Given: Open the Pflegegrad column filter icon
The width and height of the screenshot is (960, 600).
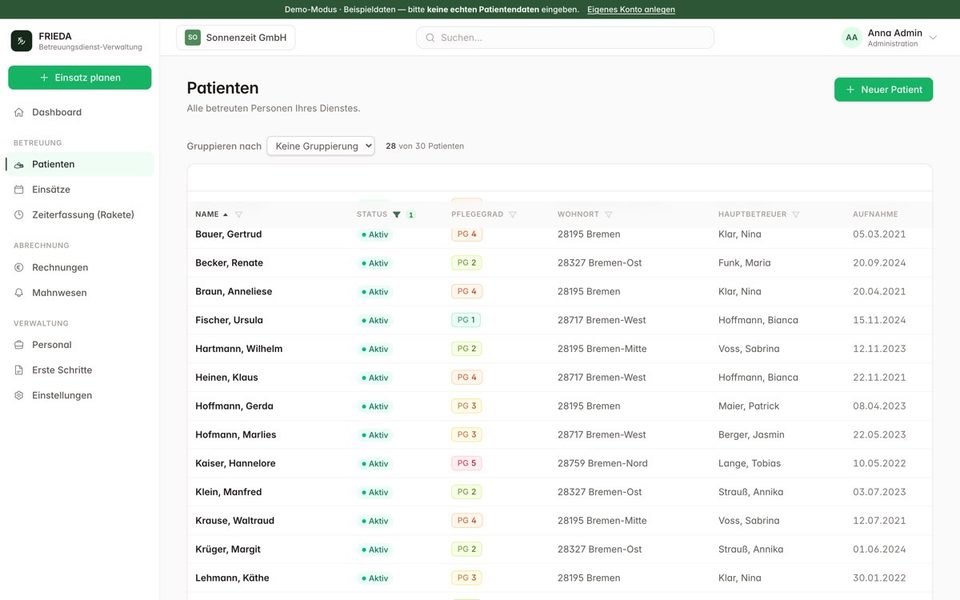Looking at the screenshot, I should [512, 214].
